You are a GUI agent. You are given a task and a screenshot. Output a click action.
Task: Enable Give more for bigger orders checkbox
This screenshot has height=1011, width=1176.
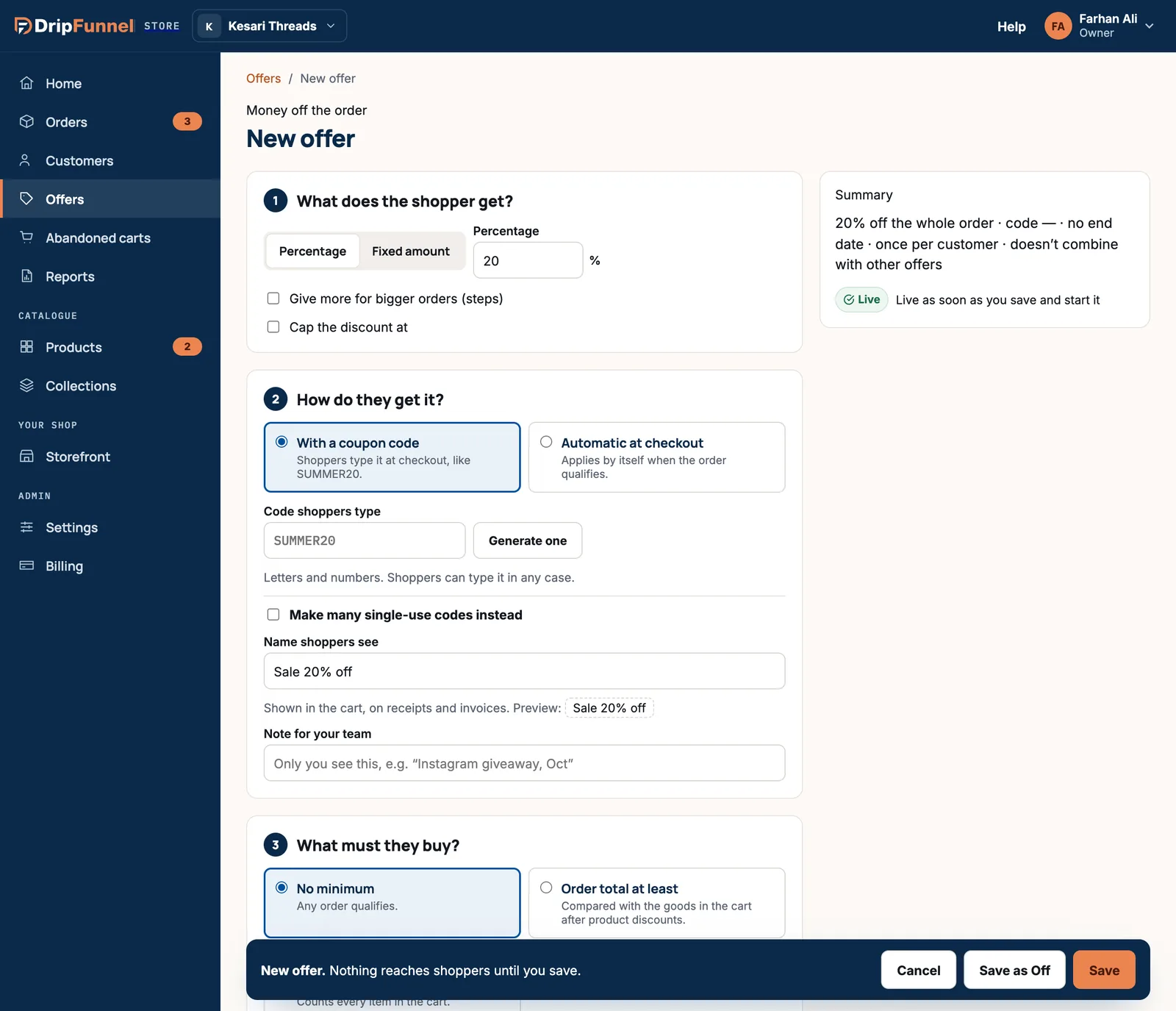tap(273, 299)
